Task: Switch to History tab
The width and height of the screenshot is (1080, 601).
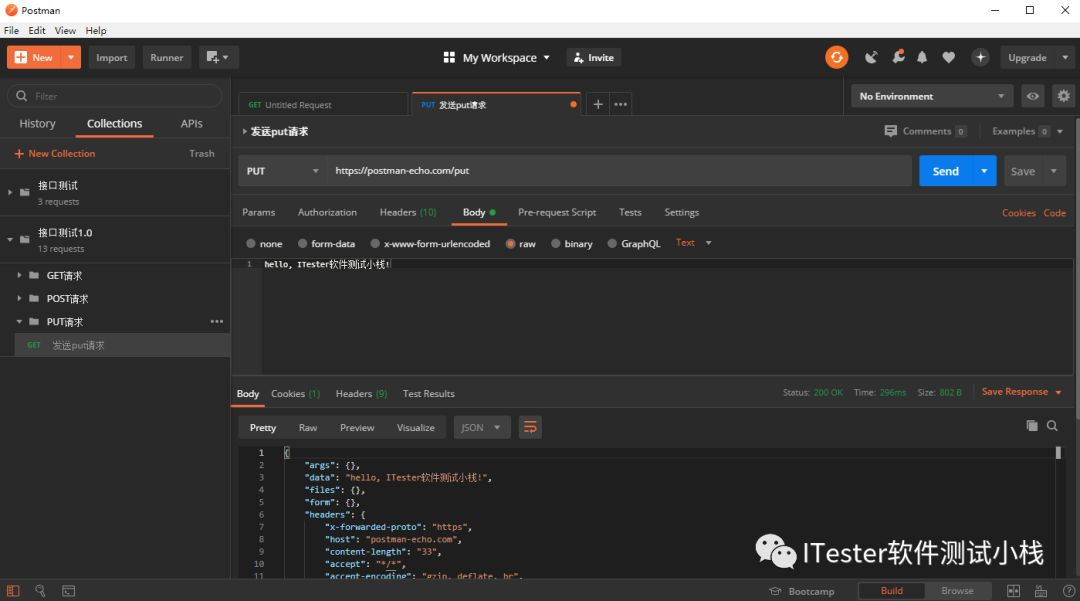Action: (37, 124)
